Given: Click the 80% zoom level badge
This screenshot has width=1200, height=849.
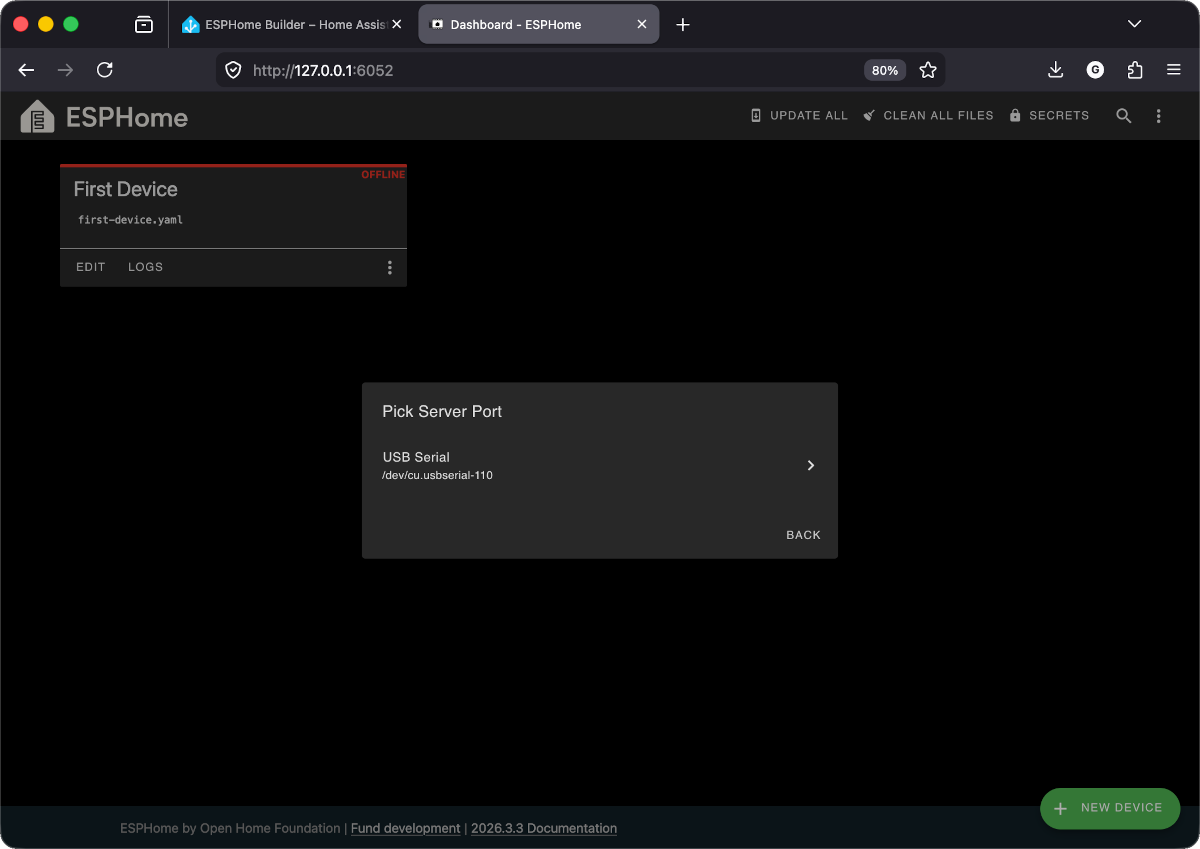Looking at the screenshot, I should coord(885,70).
